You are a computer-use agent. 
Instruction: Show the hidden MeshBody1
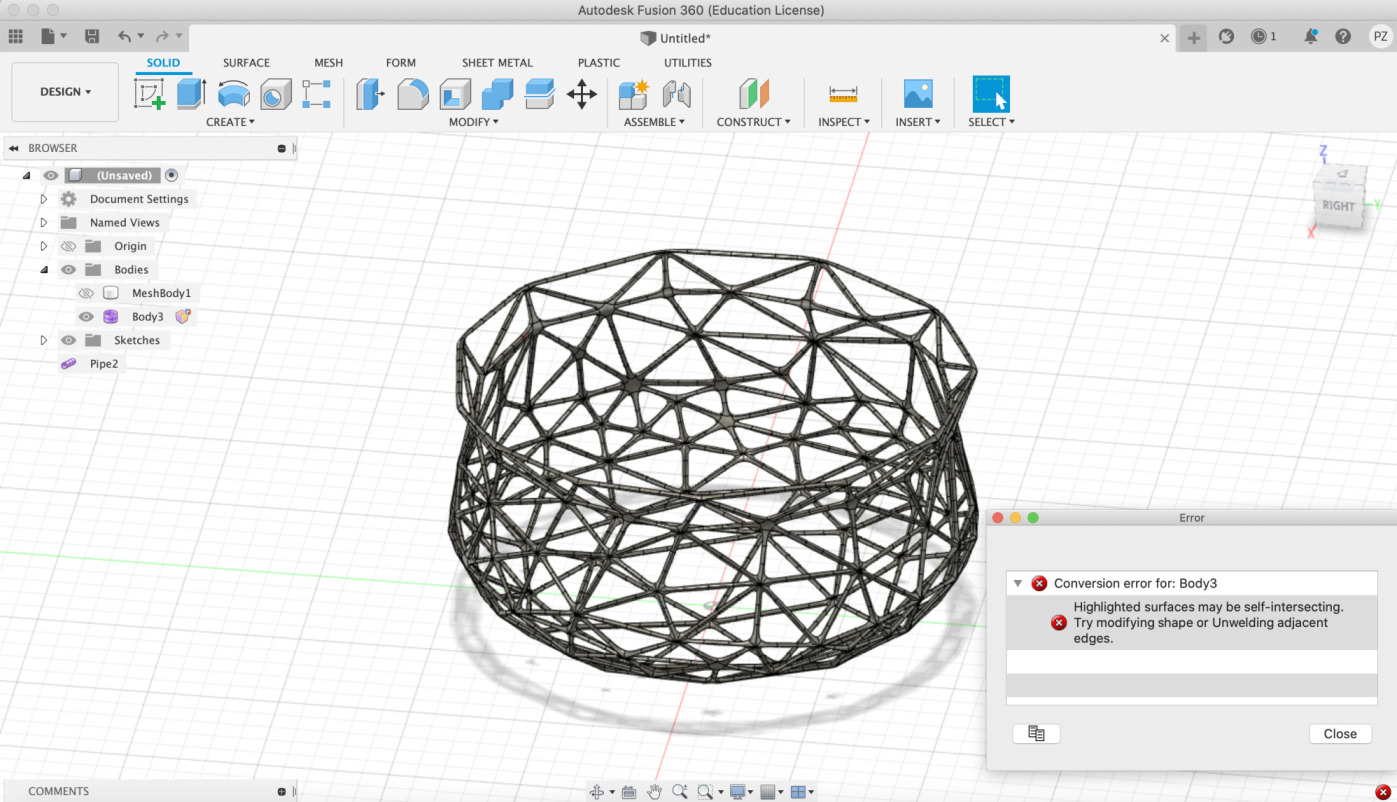[x=86, y=293]
